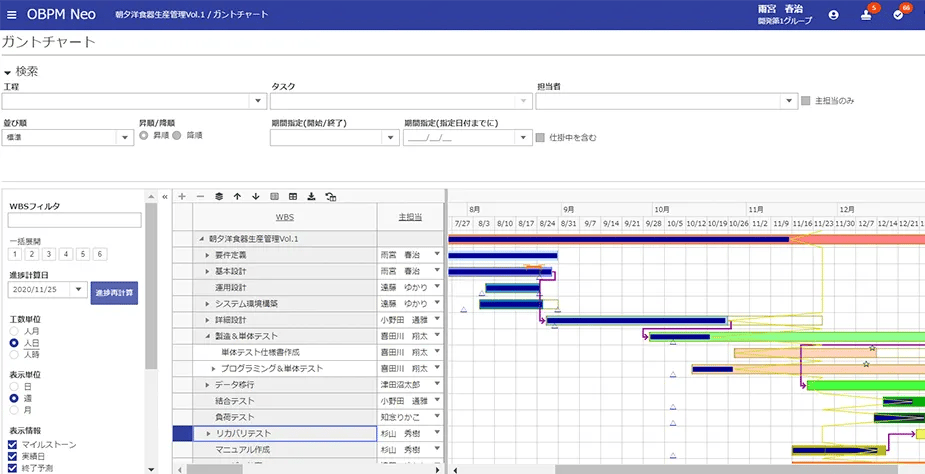Collapse the 検索 search section
The width and height of the screenshot is (925, 474).
point(8,72)
